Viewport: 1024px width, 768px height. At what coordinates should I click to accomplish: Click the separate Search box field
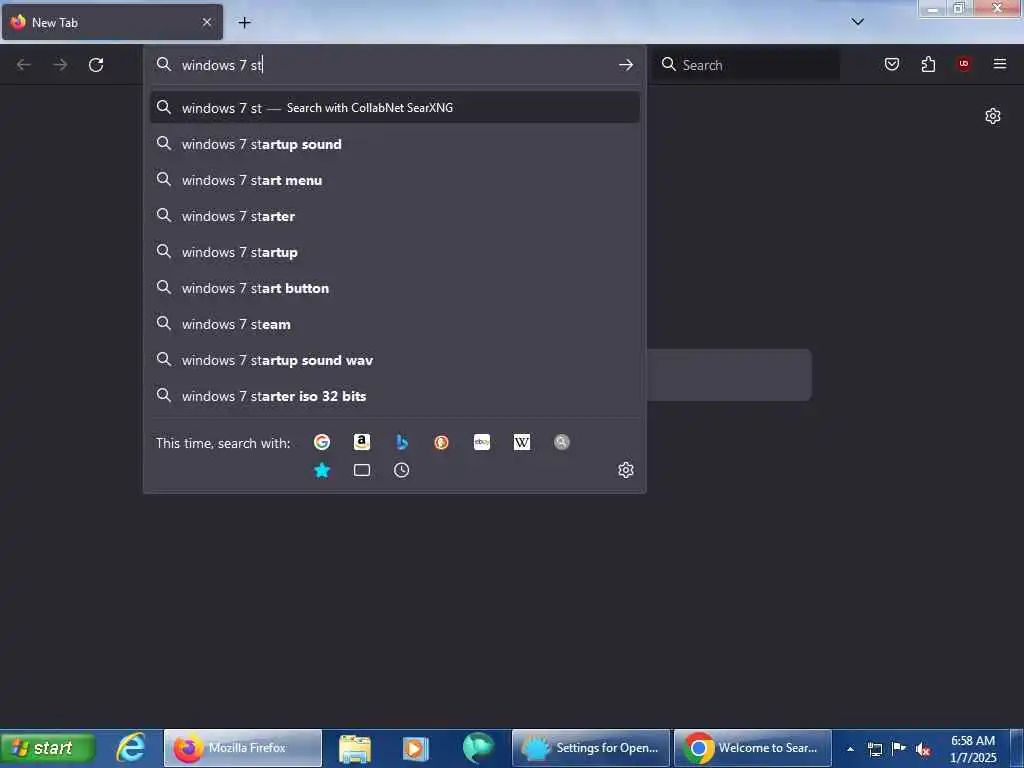746,65
